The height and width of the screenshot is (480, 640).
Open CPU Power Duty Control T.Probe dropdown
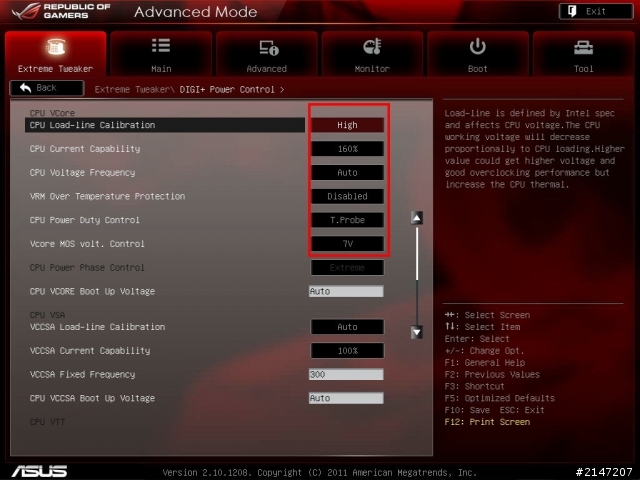pos(347,220)
